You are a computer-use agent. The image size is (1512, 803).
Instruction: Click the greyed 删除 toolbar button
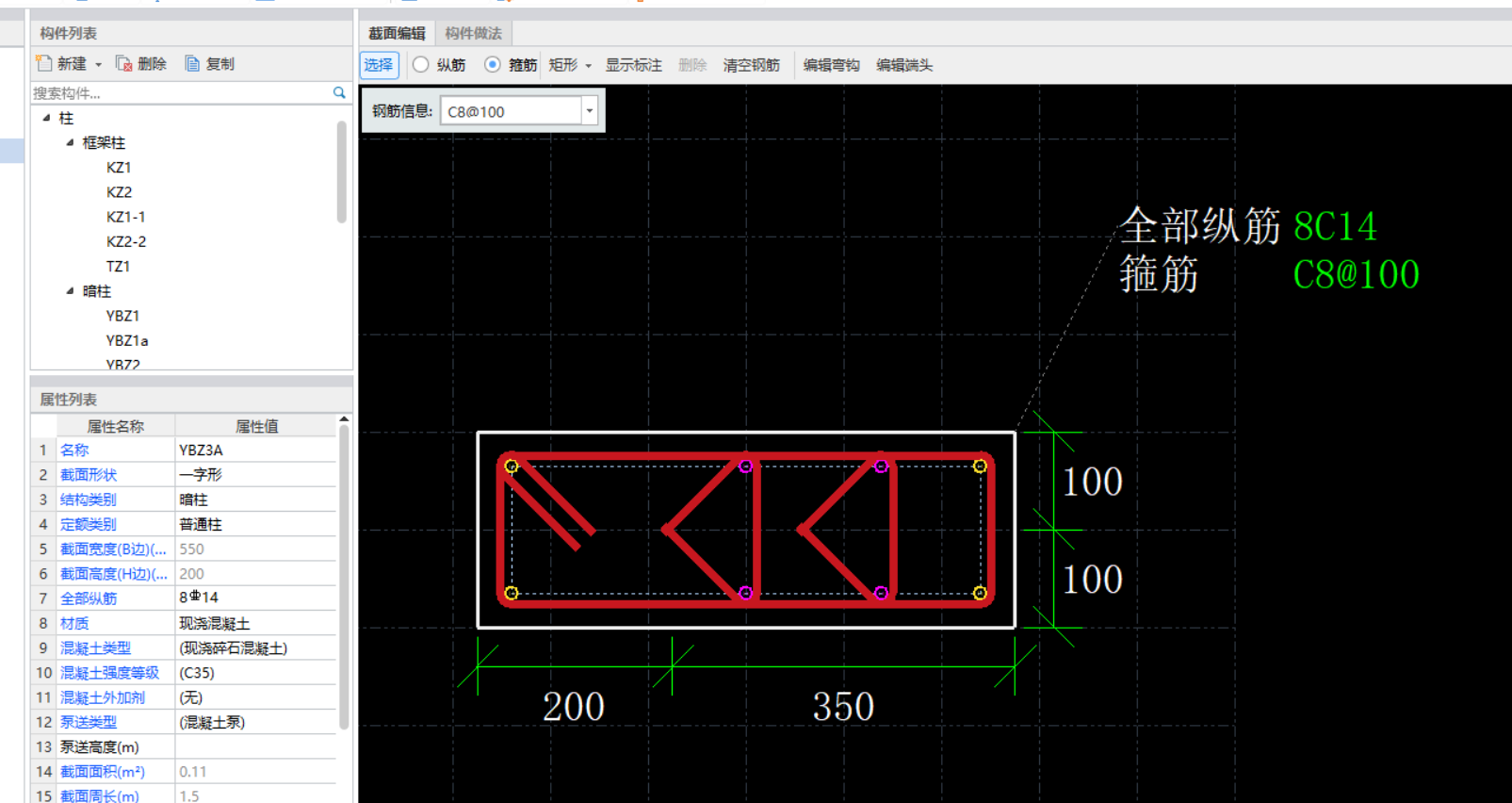[692, 65]
